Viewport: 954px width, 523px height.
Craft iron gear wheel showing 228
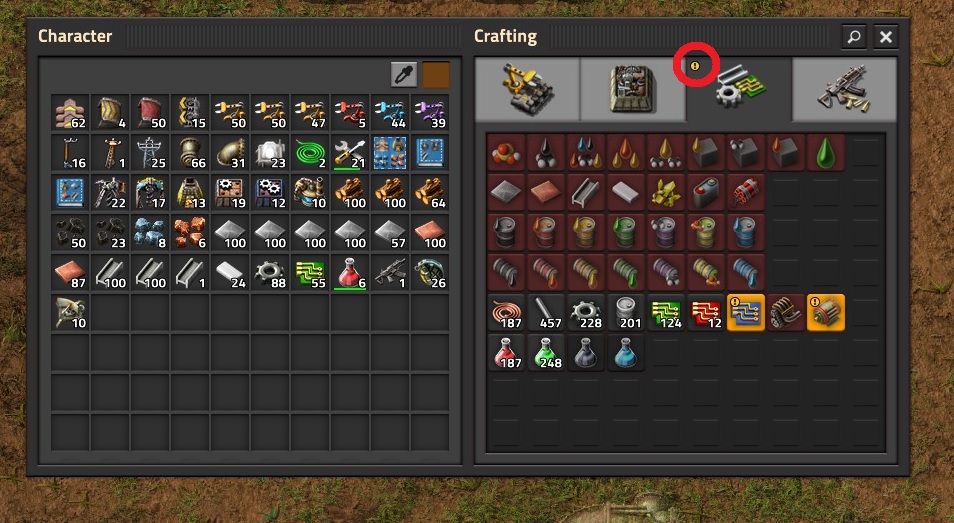[586, 313]
